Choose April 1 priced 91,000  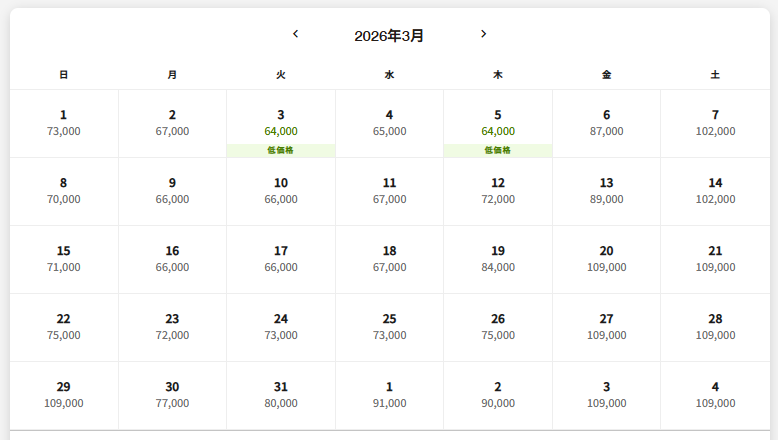tap(389, 395)
